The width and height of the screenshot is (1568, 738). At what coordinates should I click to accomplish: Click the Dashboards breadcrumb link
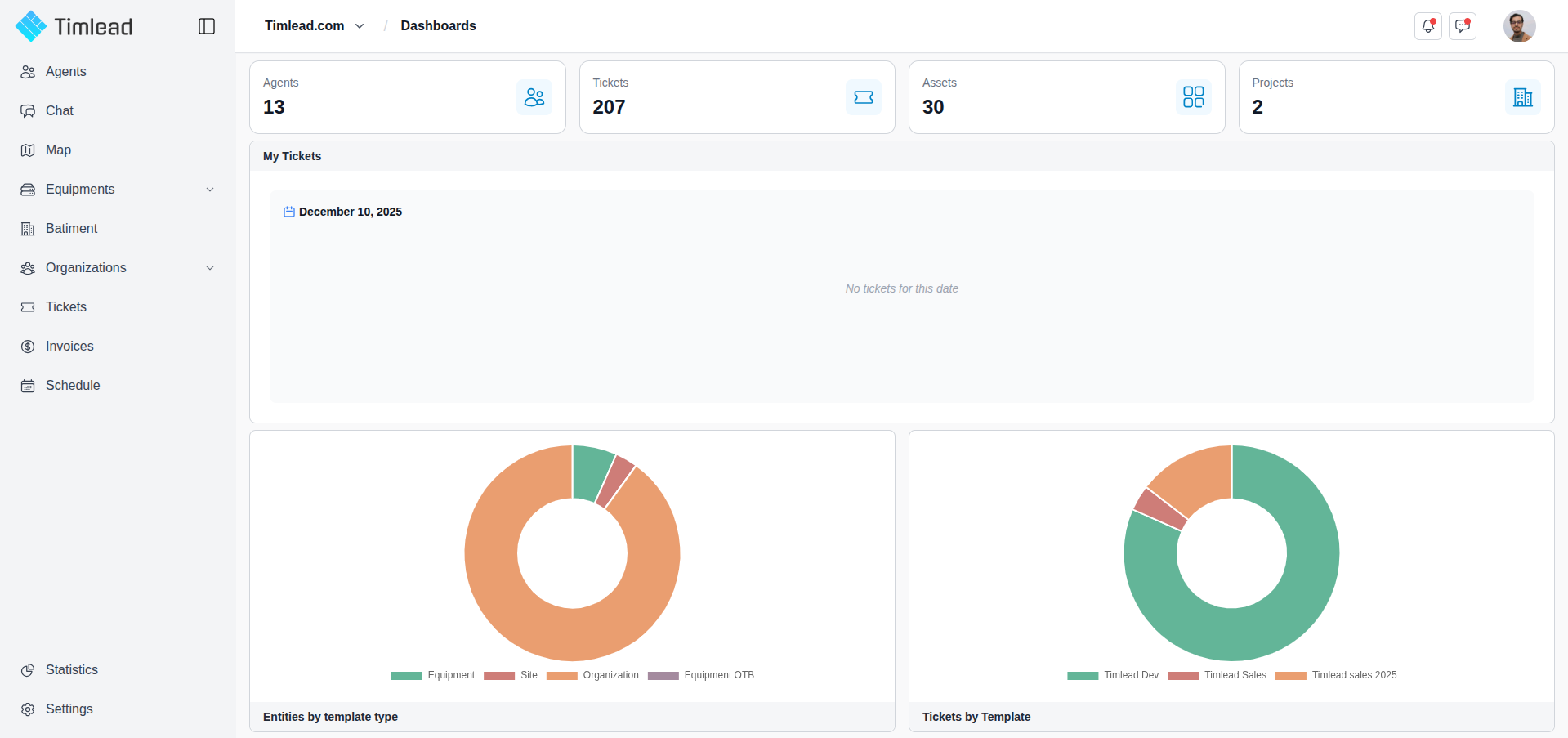pyautogui.click(x=438, y=26)
